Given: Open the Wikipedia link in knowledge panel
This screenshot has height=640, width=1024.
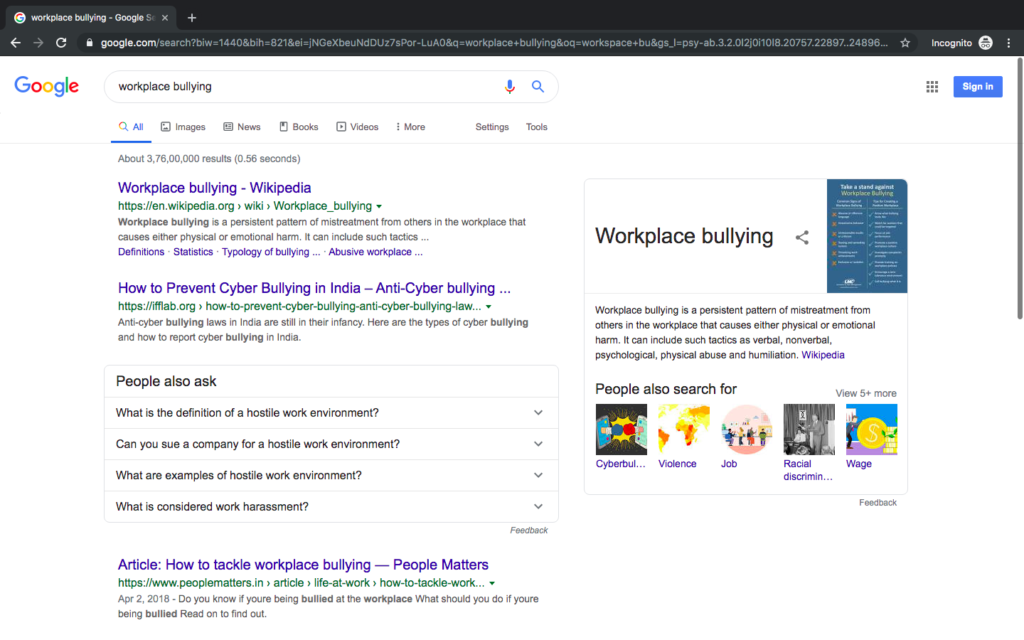Looking at the screenshot, I should (823, 355).
